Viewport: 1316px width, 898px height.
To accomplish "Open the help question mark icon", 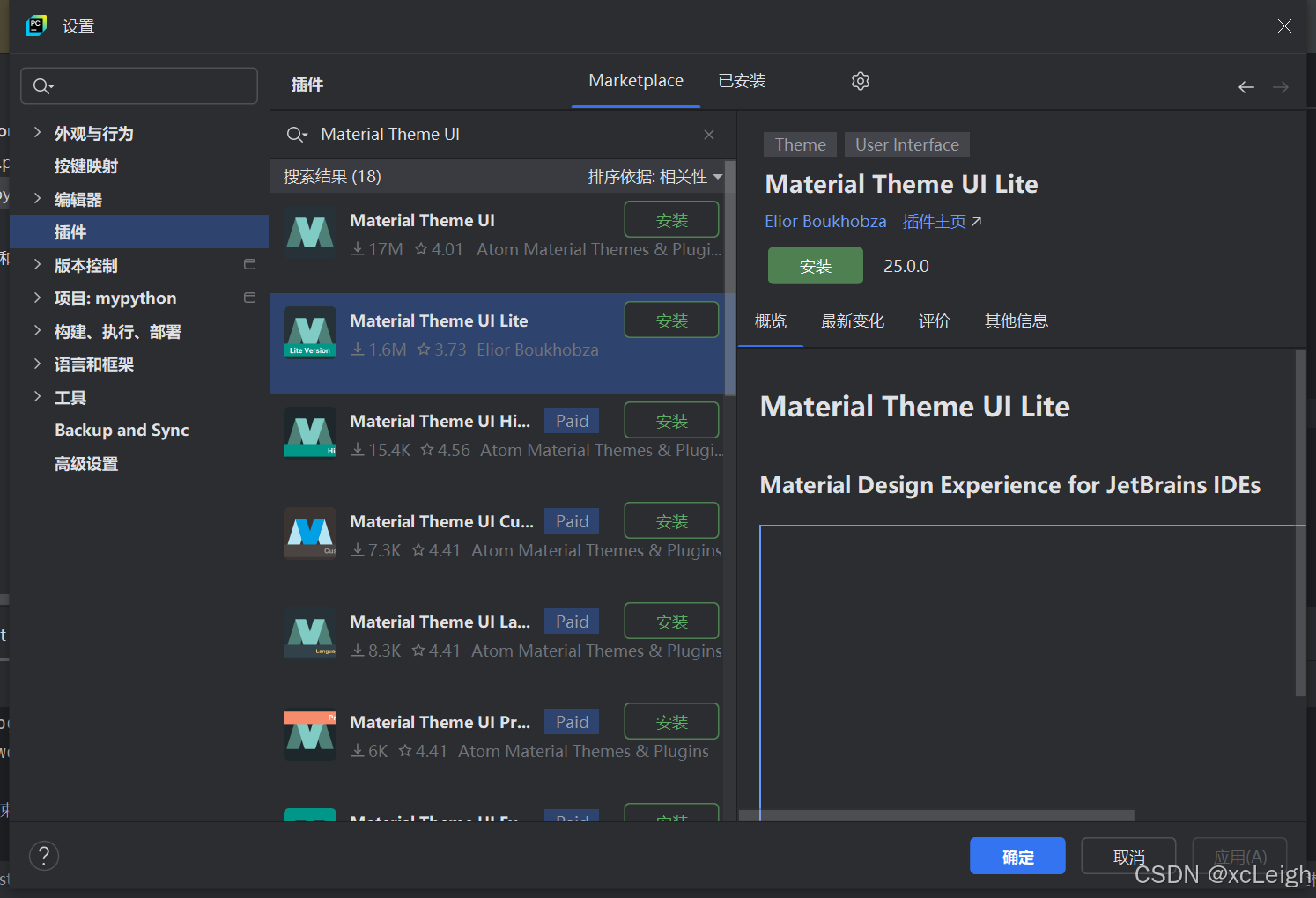I will click(x=44, y=856).
